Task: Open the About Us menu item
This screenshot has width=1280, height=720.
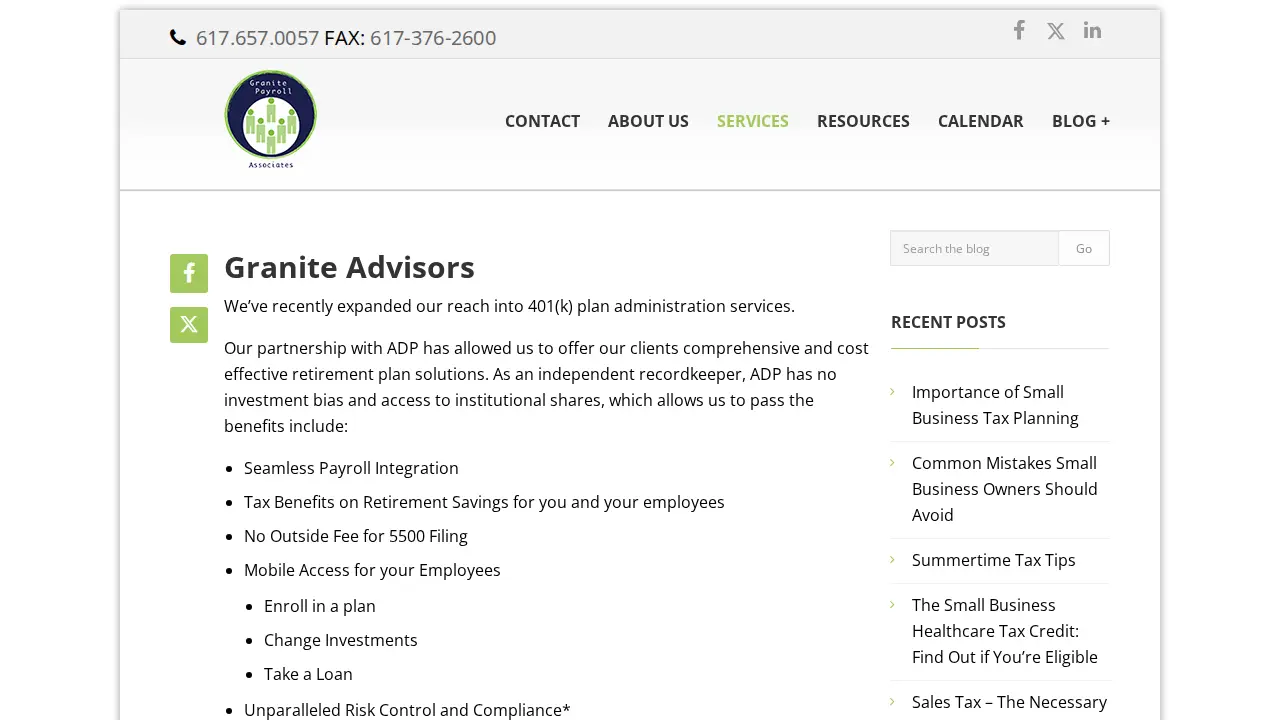Action: click(648, 121)
